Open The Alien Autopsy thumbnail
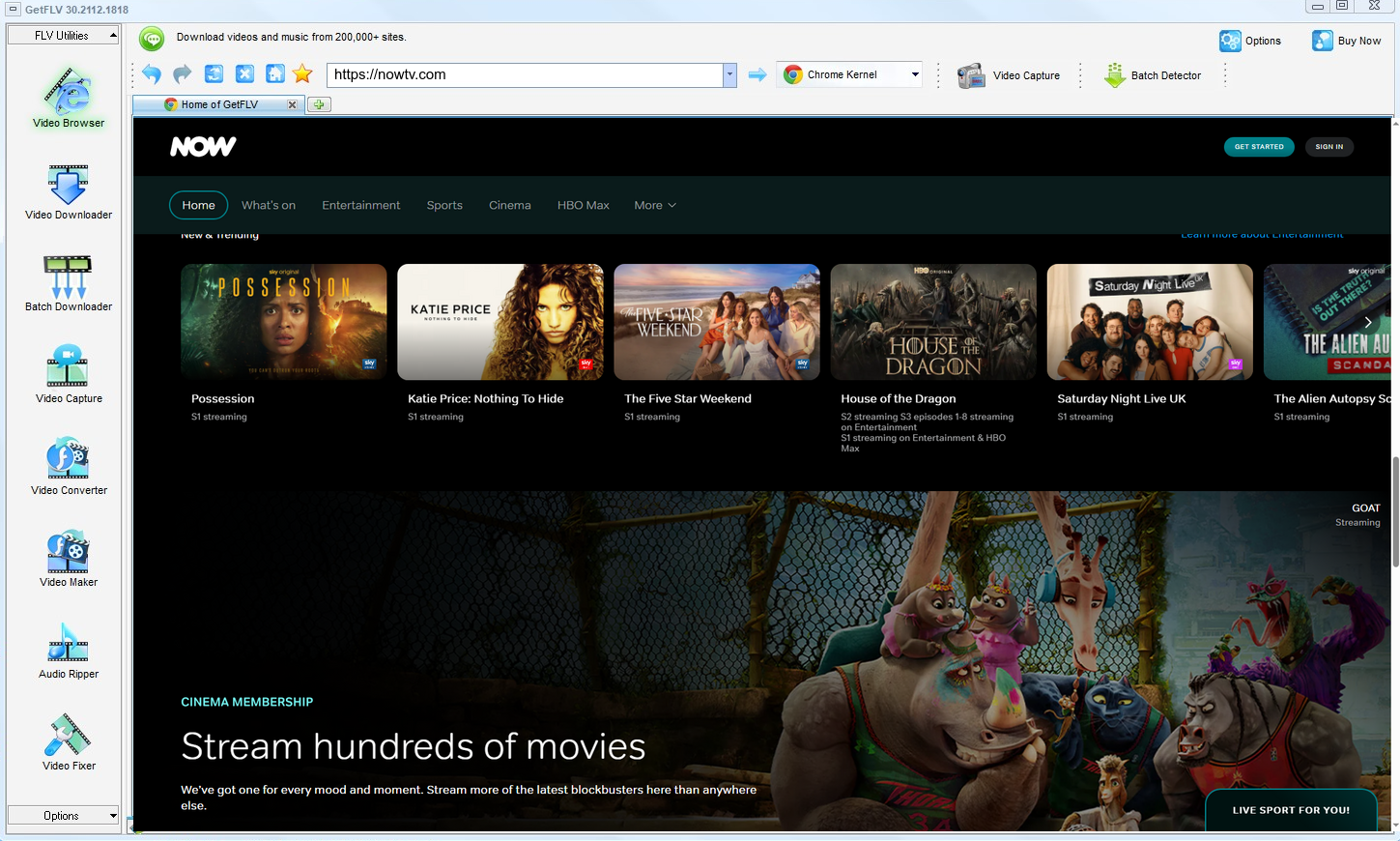The width and height of the screenshot is (1400, 841). pos(1328,322)
